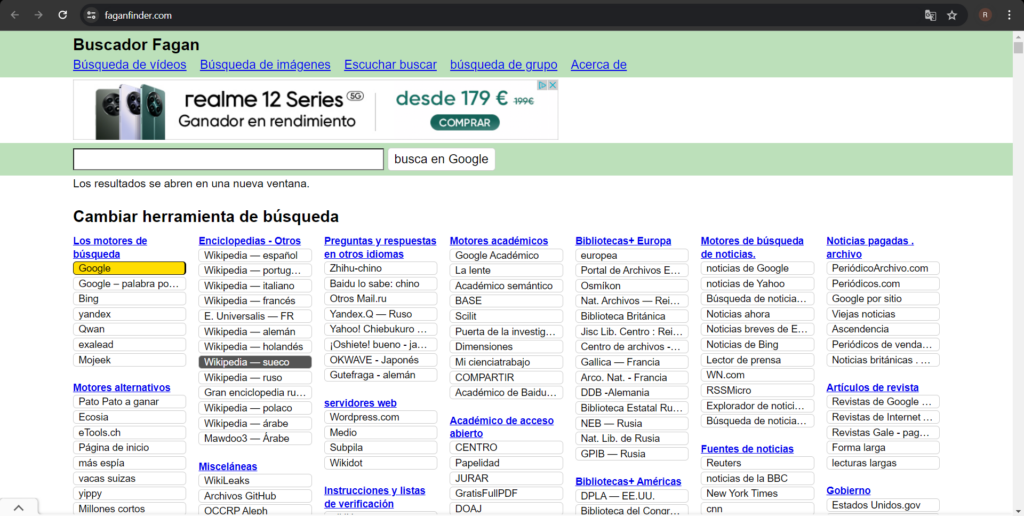Click the realme 12 Series ad banner

coord(315,110)
